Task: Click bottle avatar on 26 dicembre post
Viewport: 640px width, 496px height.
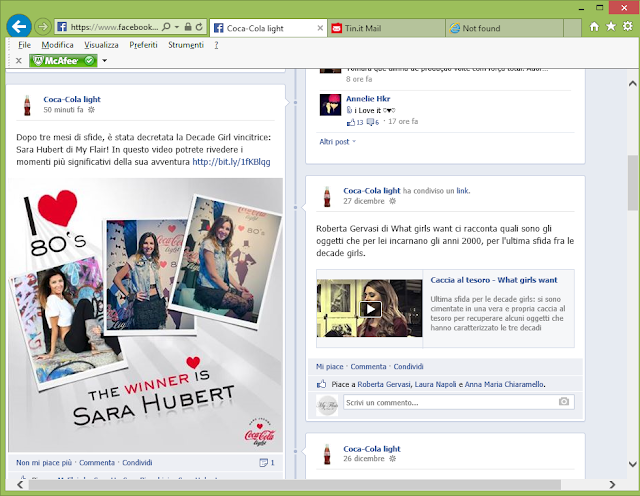Action: tap(327, 454)
